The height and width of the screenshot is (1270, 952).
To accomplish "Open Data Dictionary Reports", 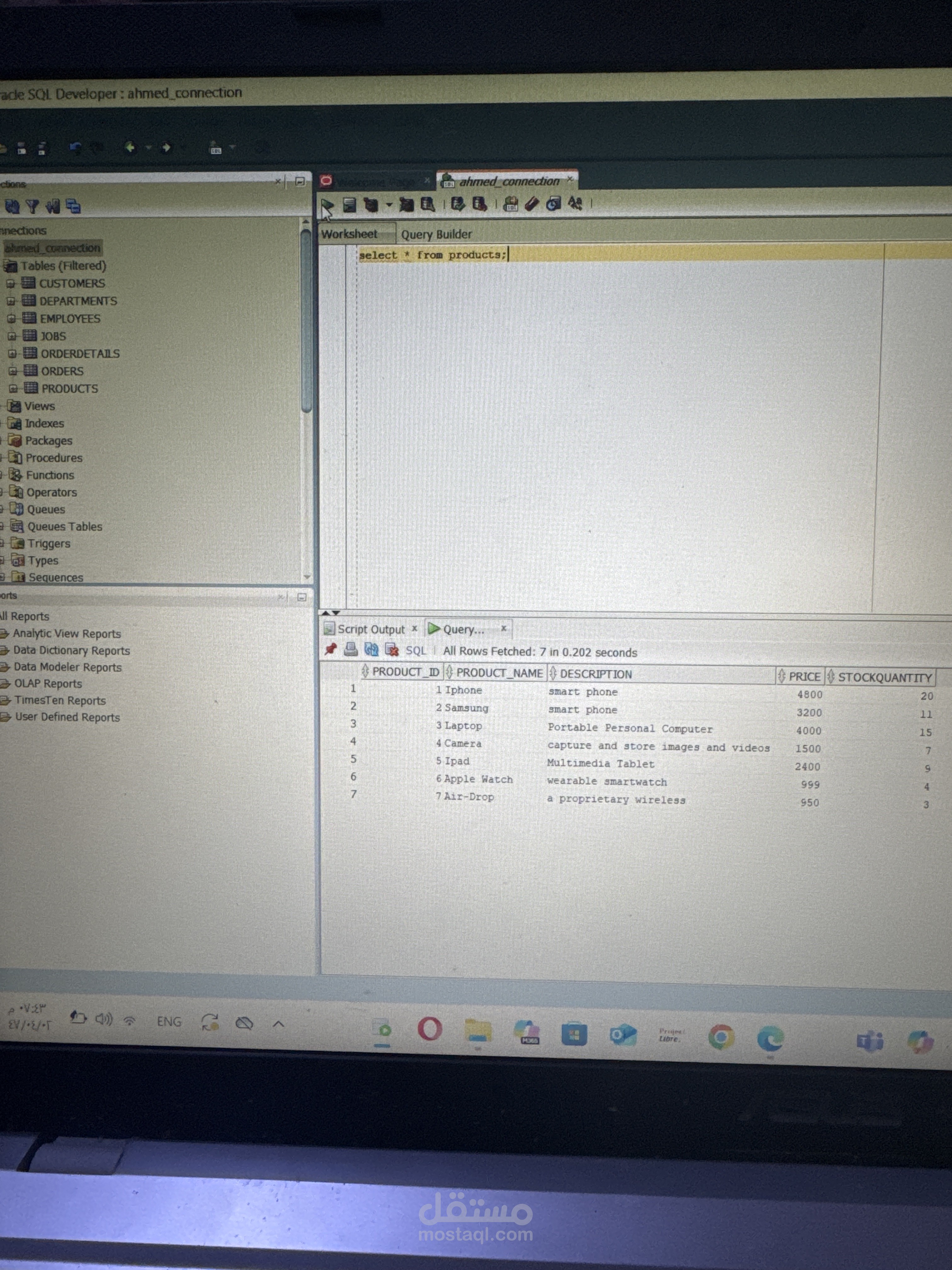I will click(71, 650).
